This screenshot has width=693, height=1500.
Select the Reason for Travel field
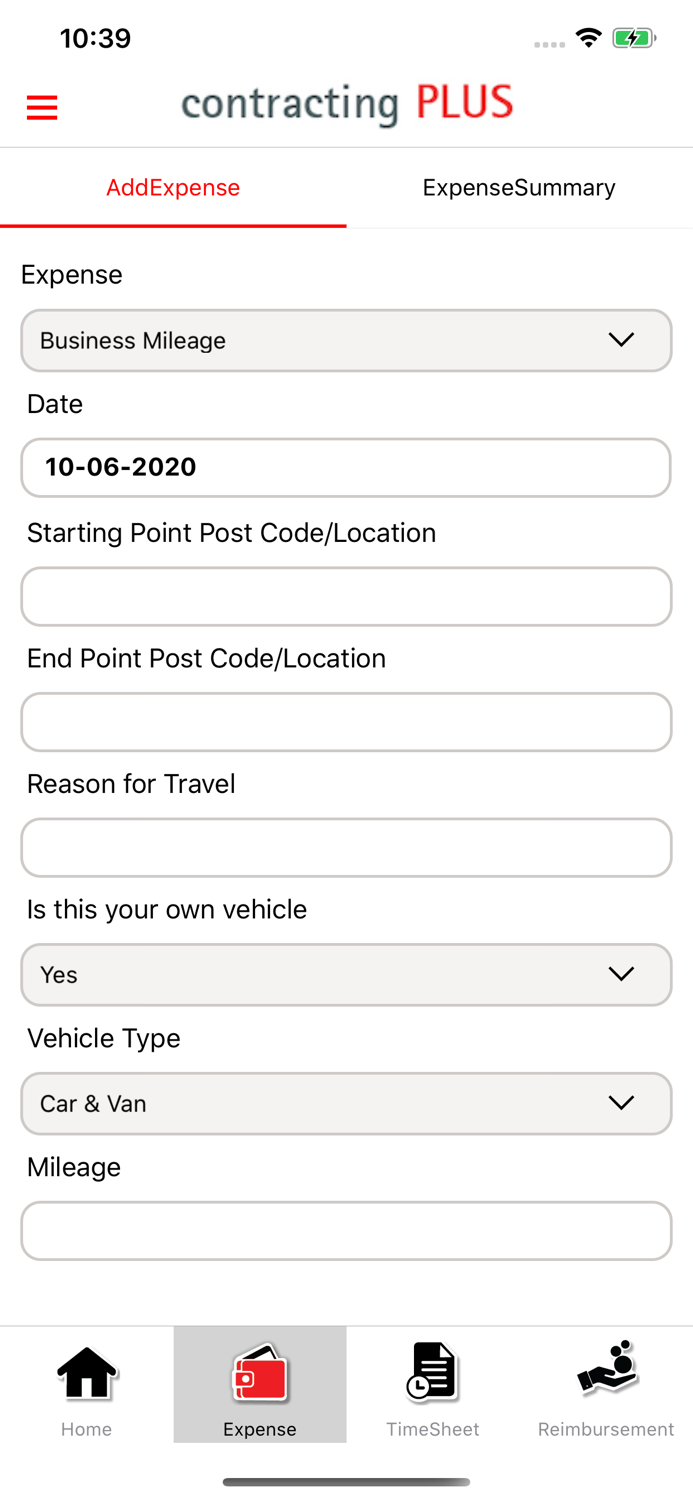point(346,848)
